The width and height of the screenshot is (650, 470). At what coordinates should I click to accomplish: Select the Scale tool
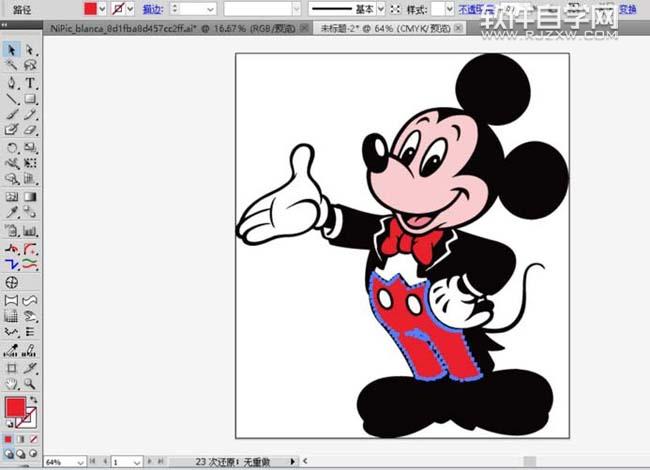click(30, 148)
